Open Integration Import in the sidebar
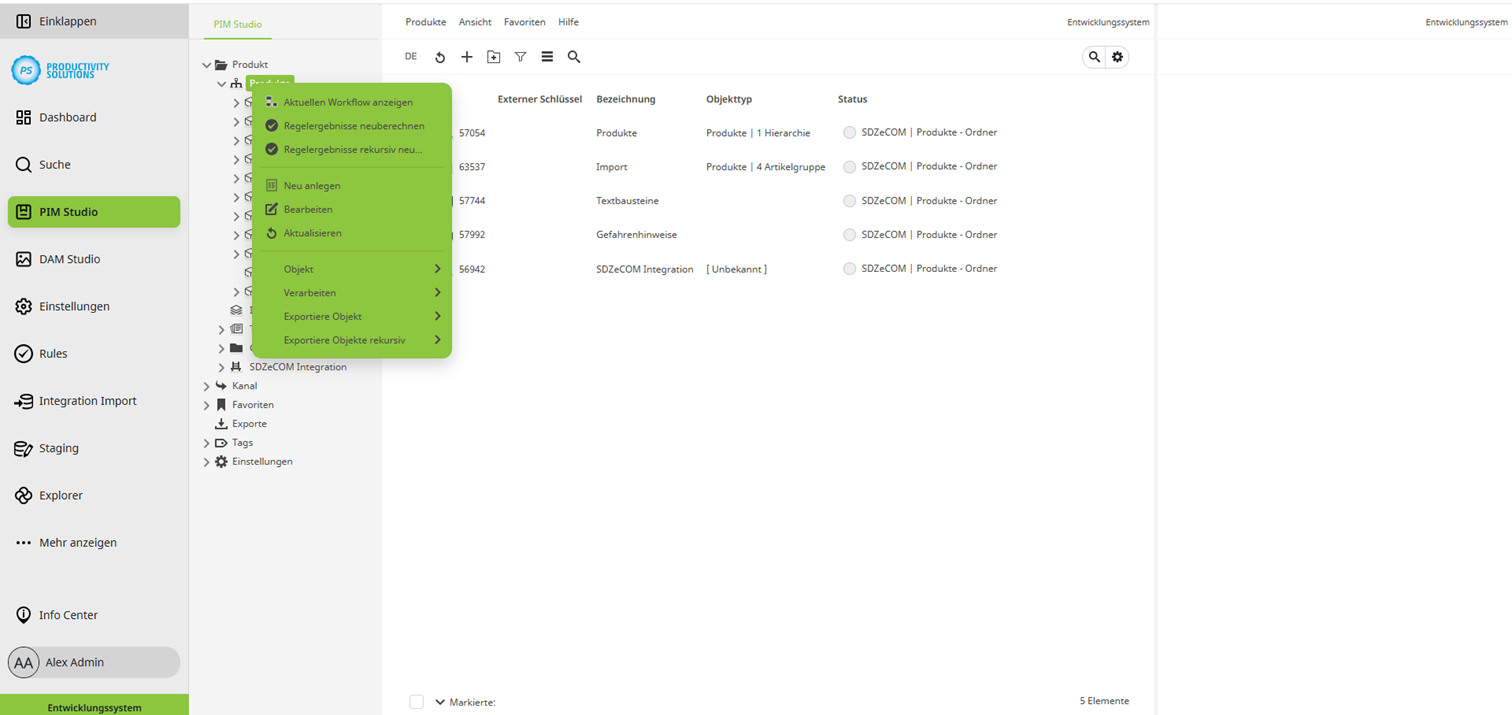Image resolution: width=1512 pixels, height=715 pixels. pos(87,401)
